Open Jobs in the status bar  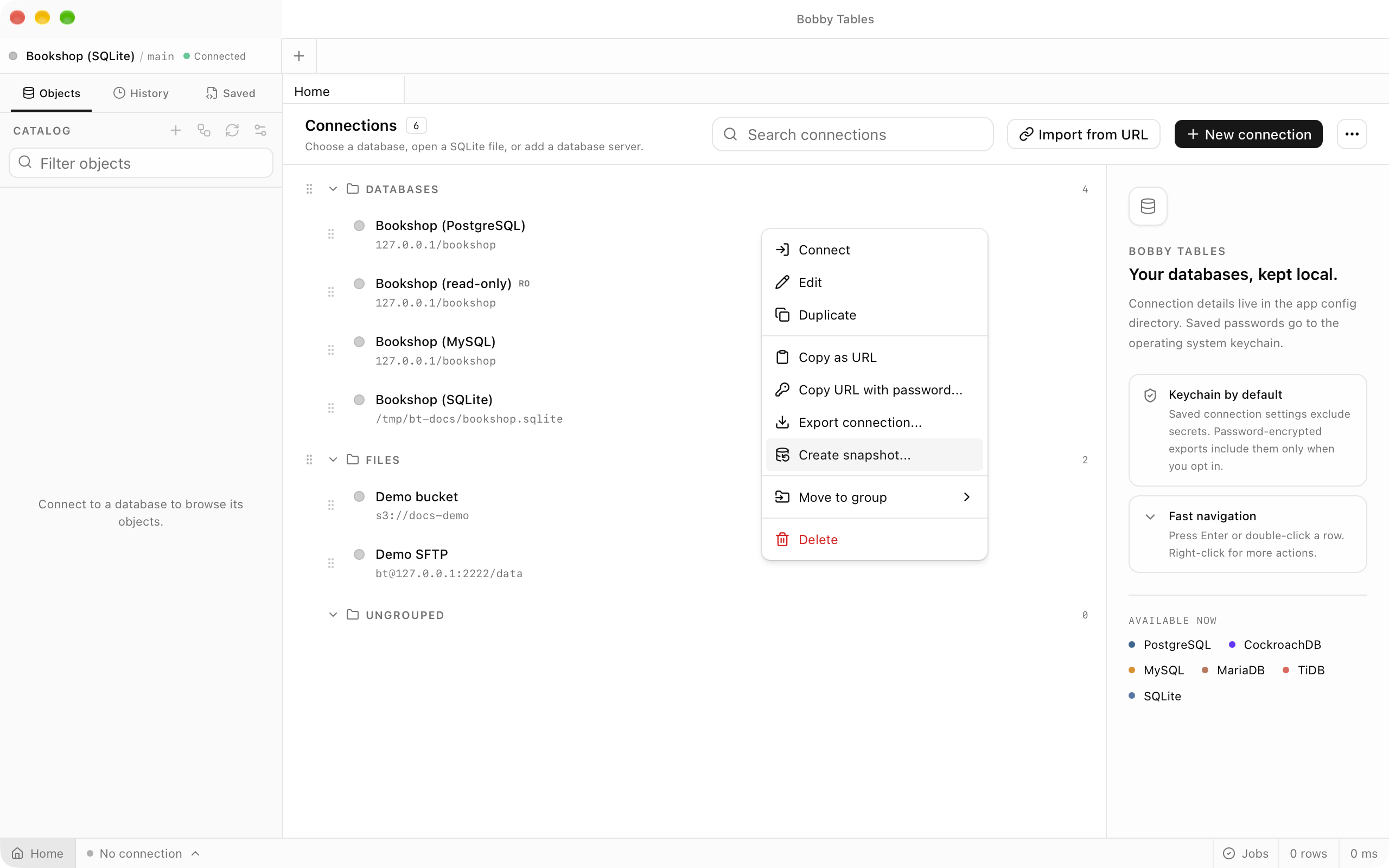point(1246,853)
